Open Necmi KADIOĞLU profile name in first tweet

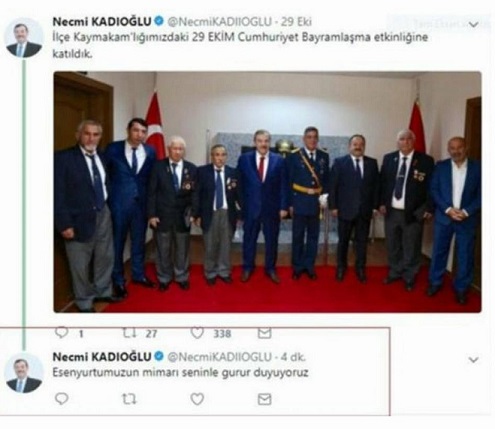point(102,22)
